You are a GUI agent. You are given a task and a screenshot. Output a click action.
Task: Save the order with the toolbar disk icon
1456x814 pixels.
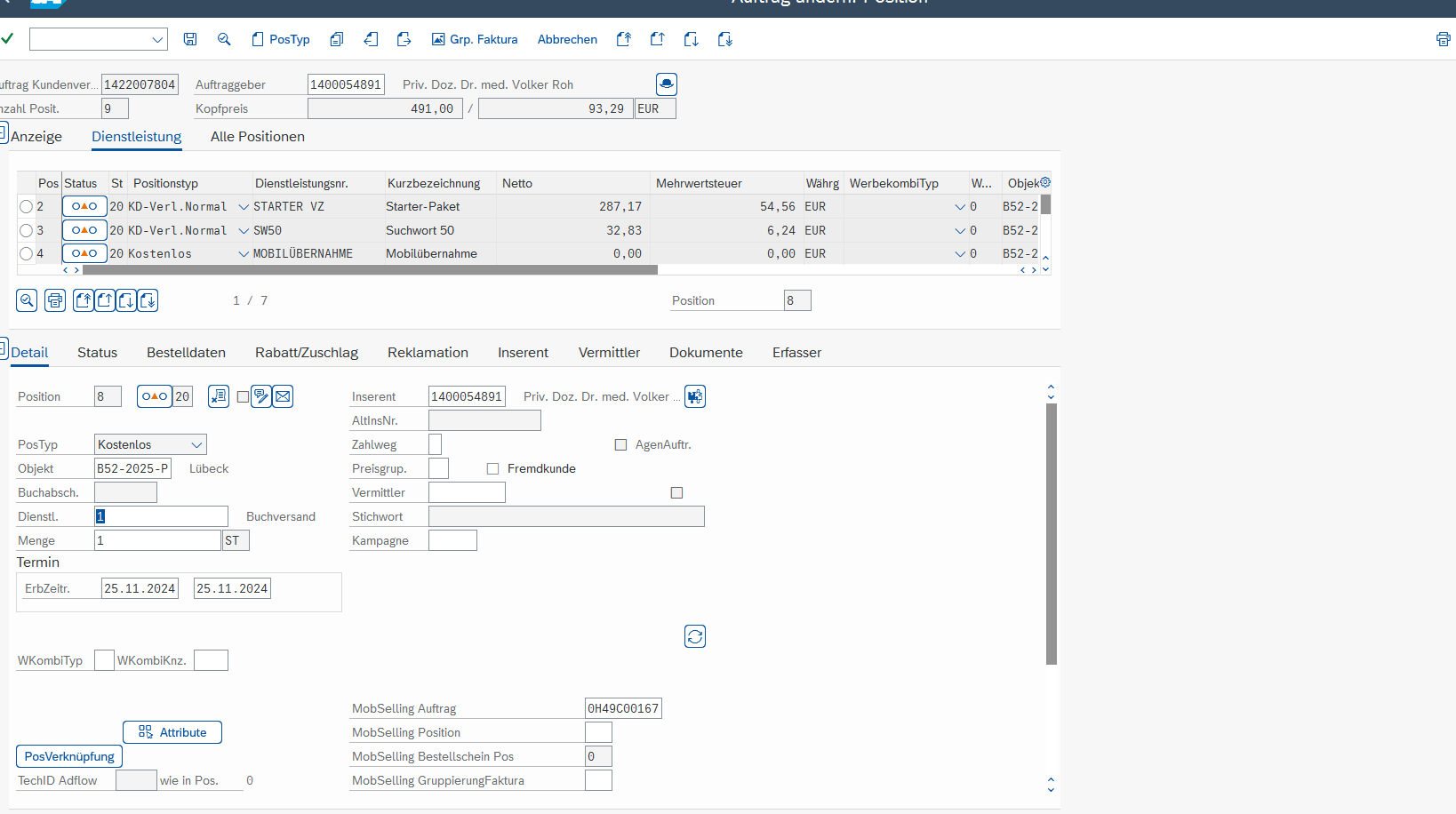pyautogui.click(x=190, y=39)
